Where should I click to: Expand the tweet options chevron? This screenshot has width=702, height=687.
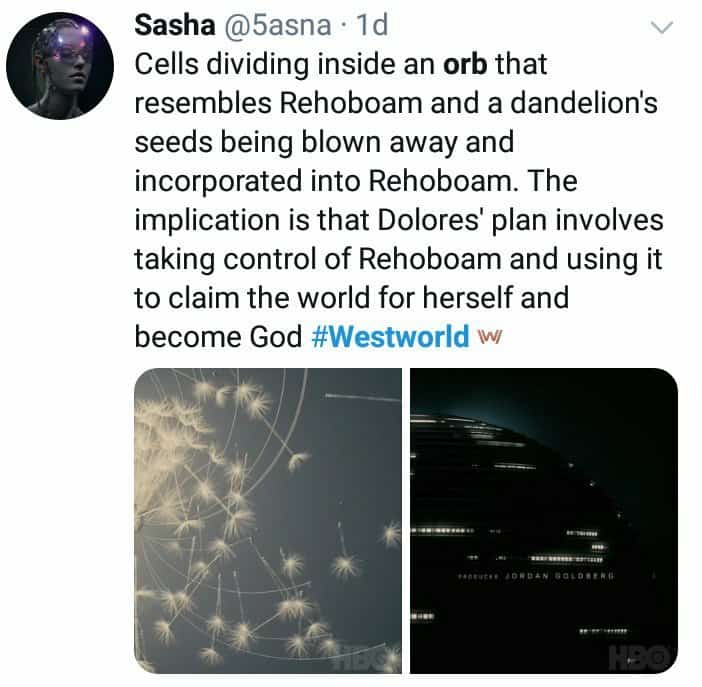coord(661,27)
